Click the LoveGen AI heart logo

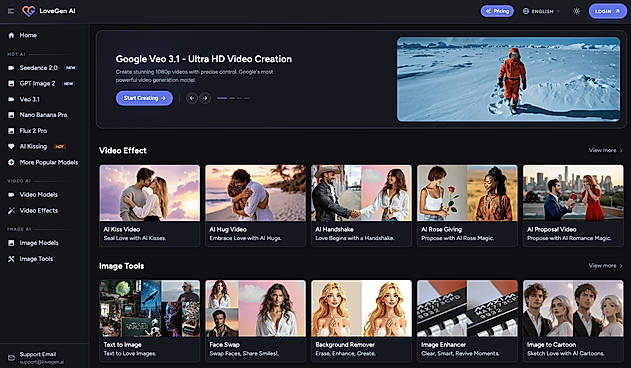pos(29,11)
